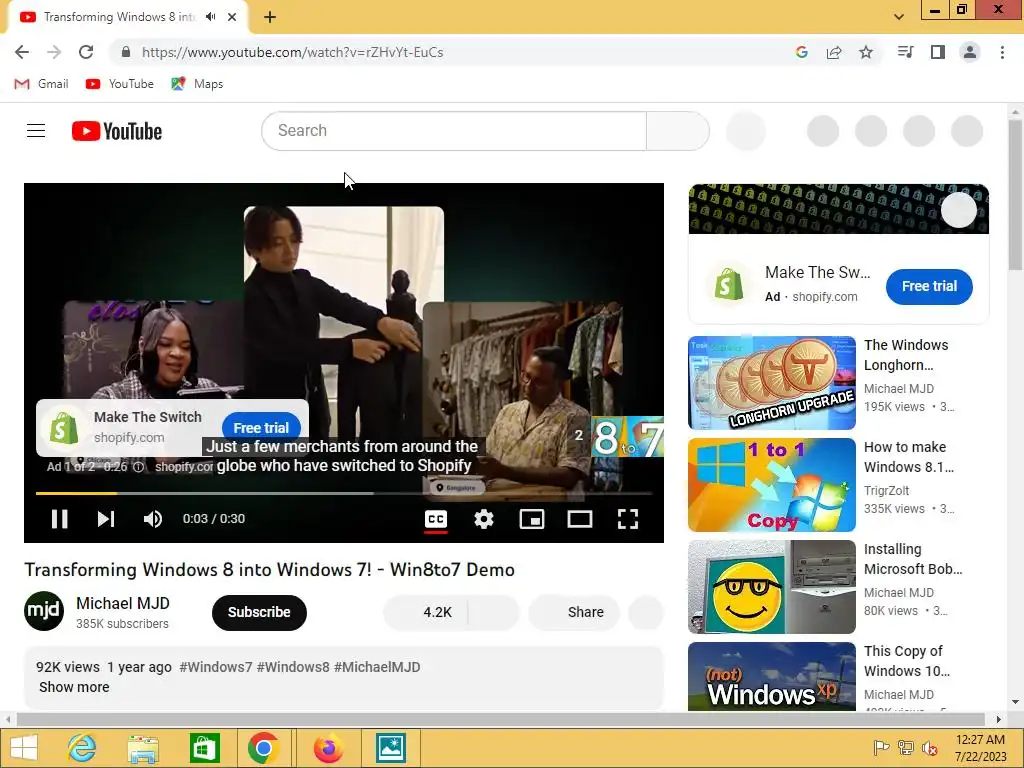The width and height of the screenshot is (1024, 768).
Task: Share this page from address bar
Action: tap(834, 52)
